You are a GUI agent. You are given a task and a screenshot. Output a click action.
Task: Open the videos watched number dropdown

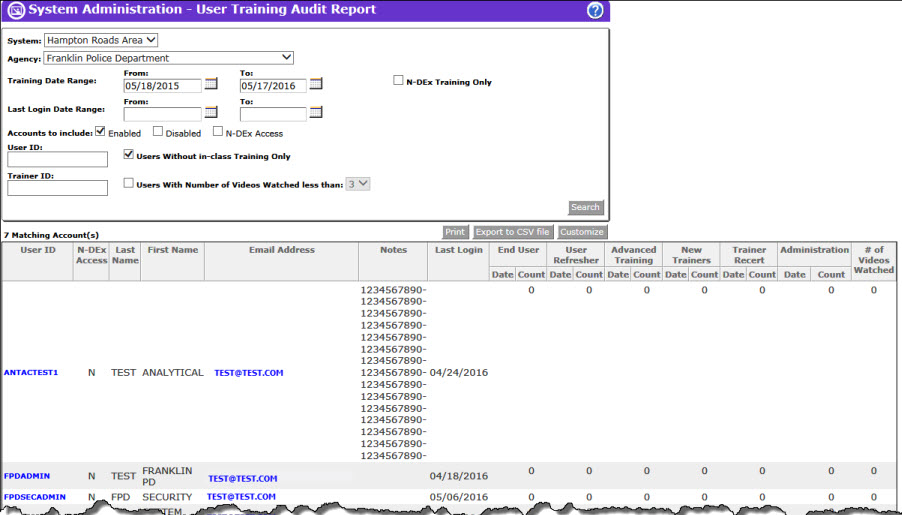(357, 184)
